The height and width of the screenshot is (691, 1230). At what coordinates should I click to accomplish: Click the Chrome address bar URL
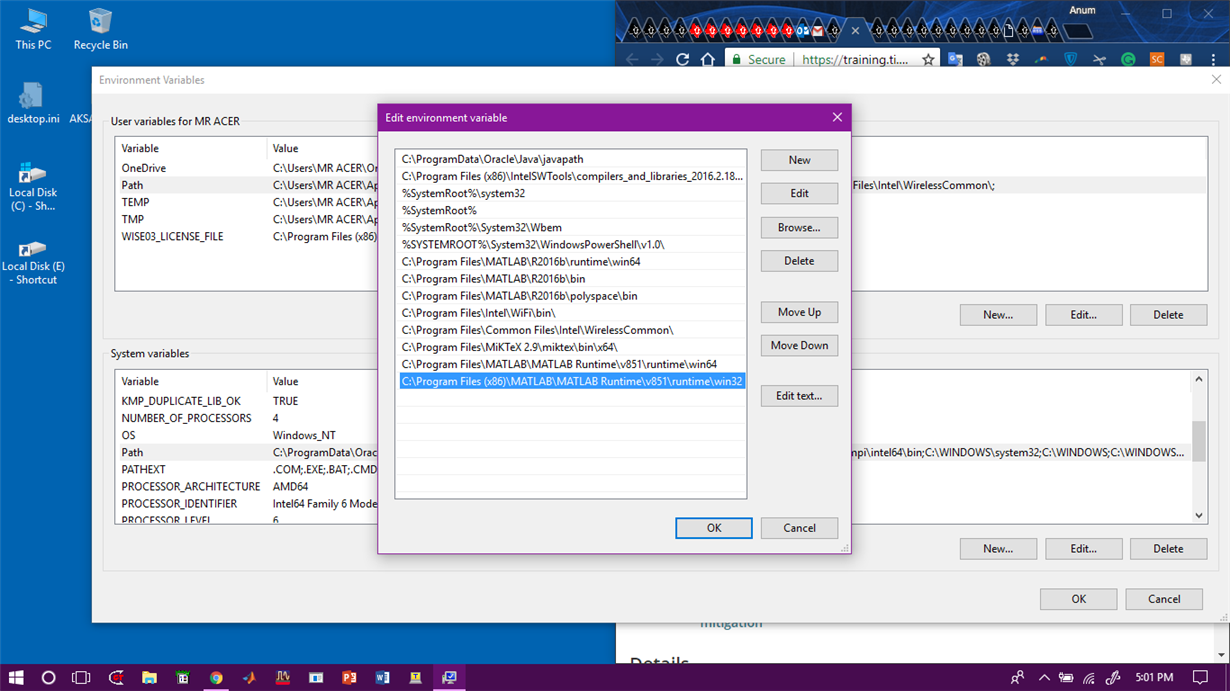point(855,60)
